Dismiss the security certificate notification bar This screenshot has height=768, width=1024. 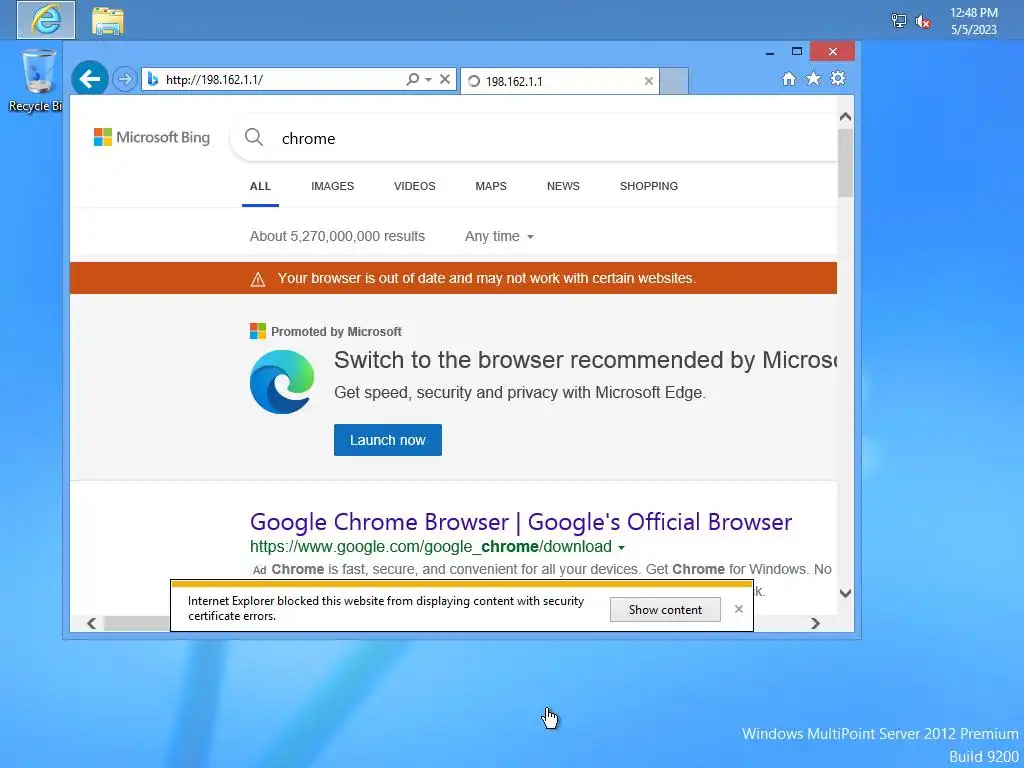pos(739,609)
